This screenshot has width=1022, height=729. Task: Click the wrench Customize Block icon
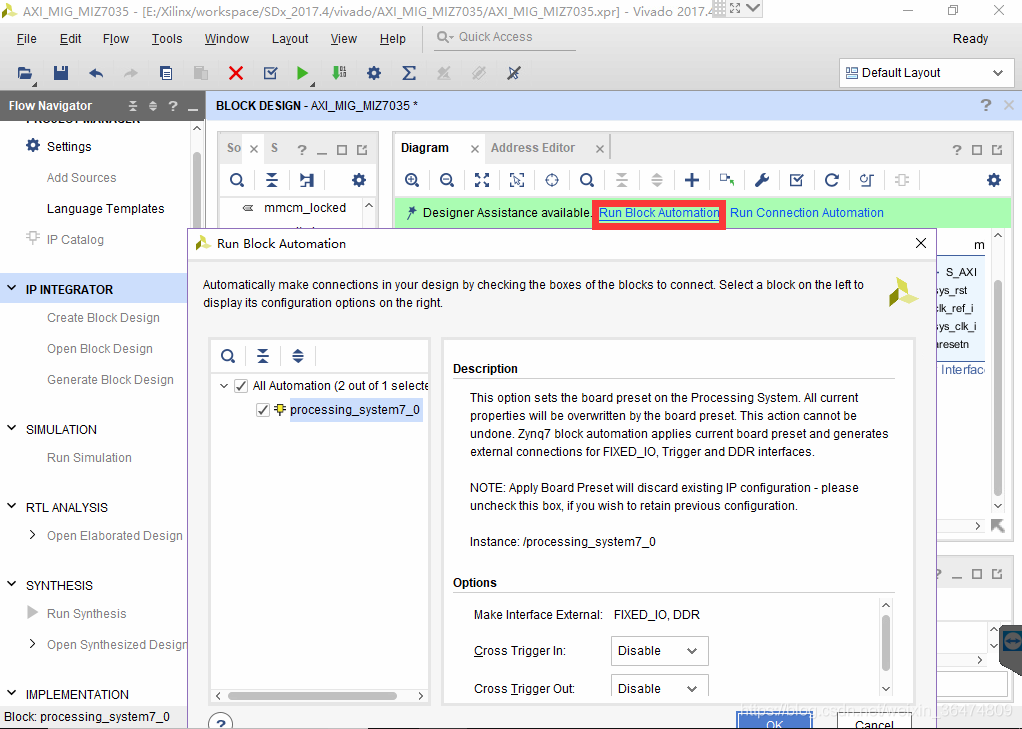(762, 180)
